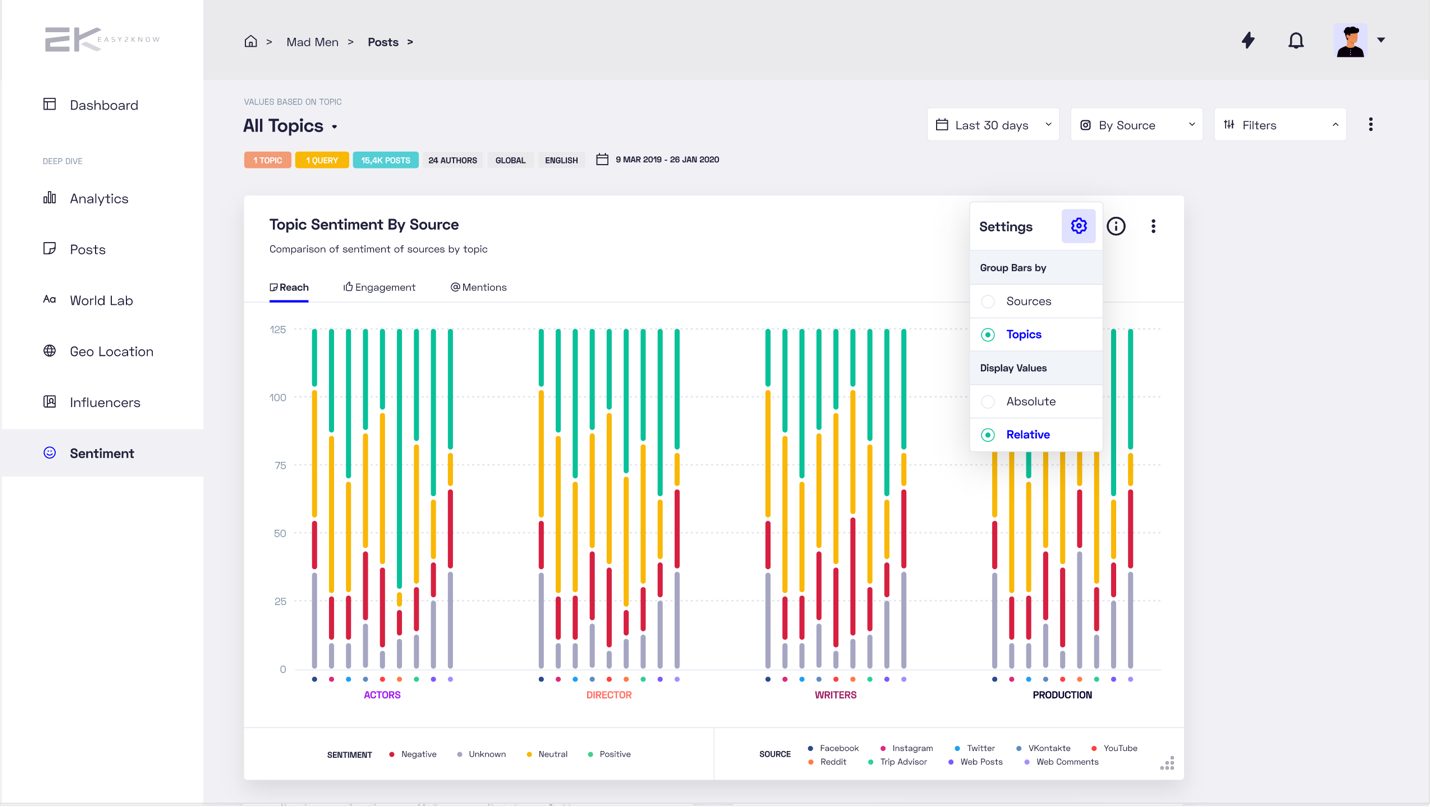Toggle Instagram source in legend
The image size is (1430, 807).
click(x=906, y=748)
